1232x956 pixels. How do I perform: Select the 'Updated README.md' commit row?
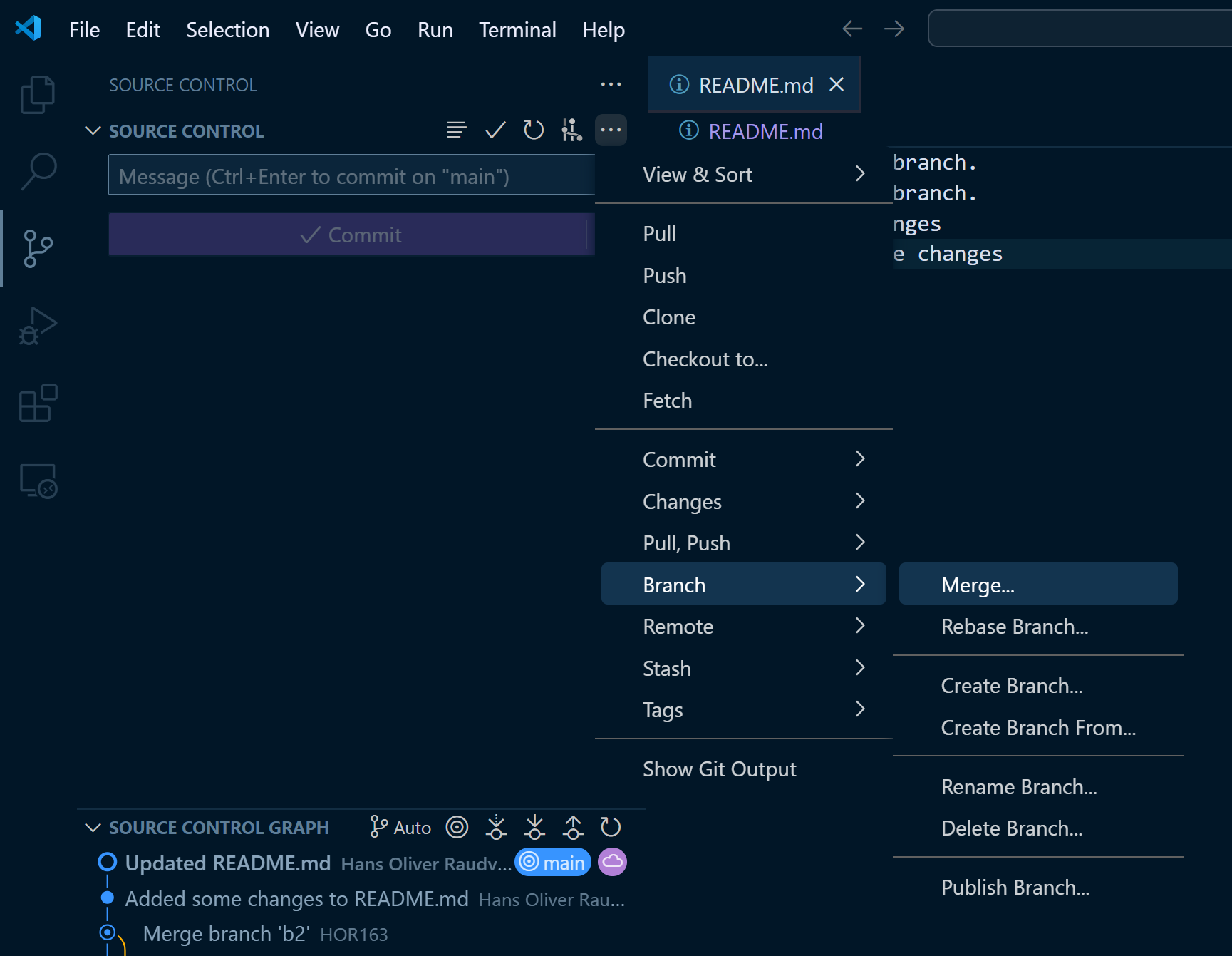tap(362, 863)
